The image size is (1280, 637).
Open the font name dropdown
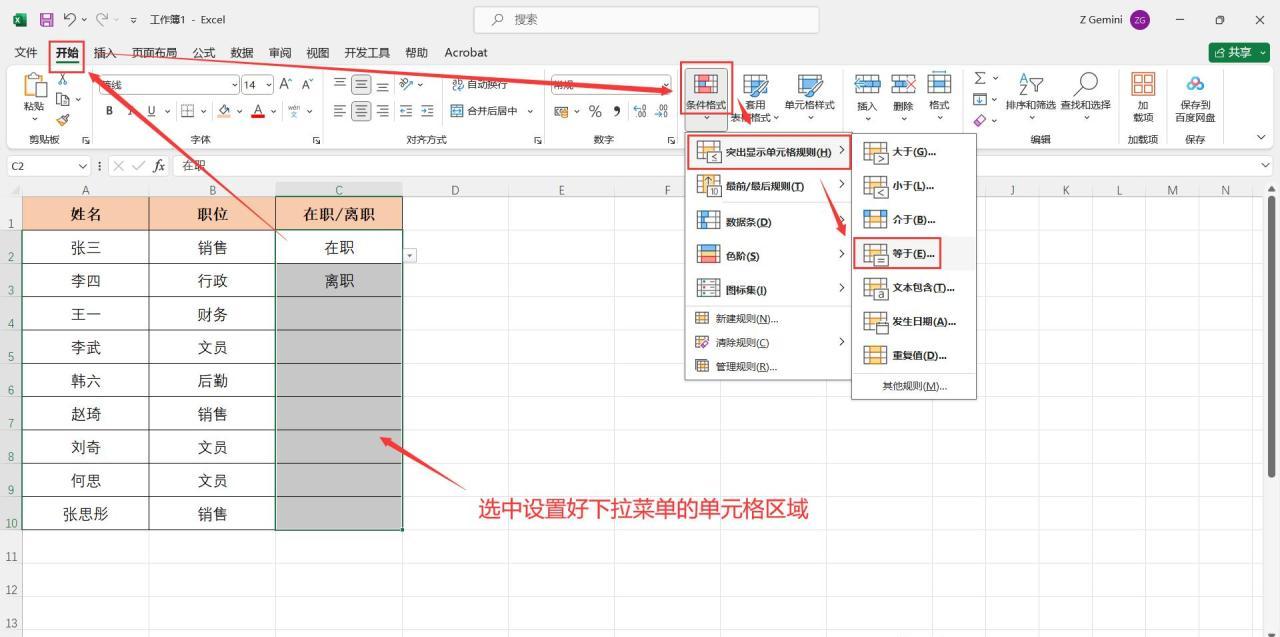pyautogui.click(x=234, y=85)
